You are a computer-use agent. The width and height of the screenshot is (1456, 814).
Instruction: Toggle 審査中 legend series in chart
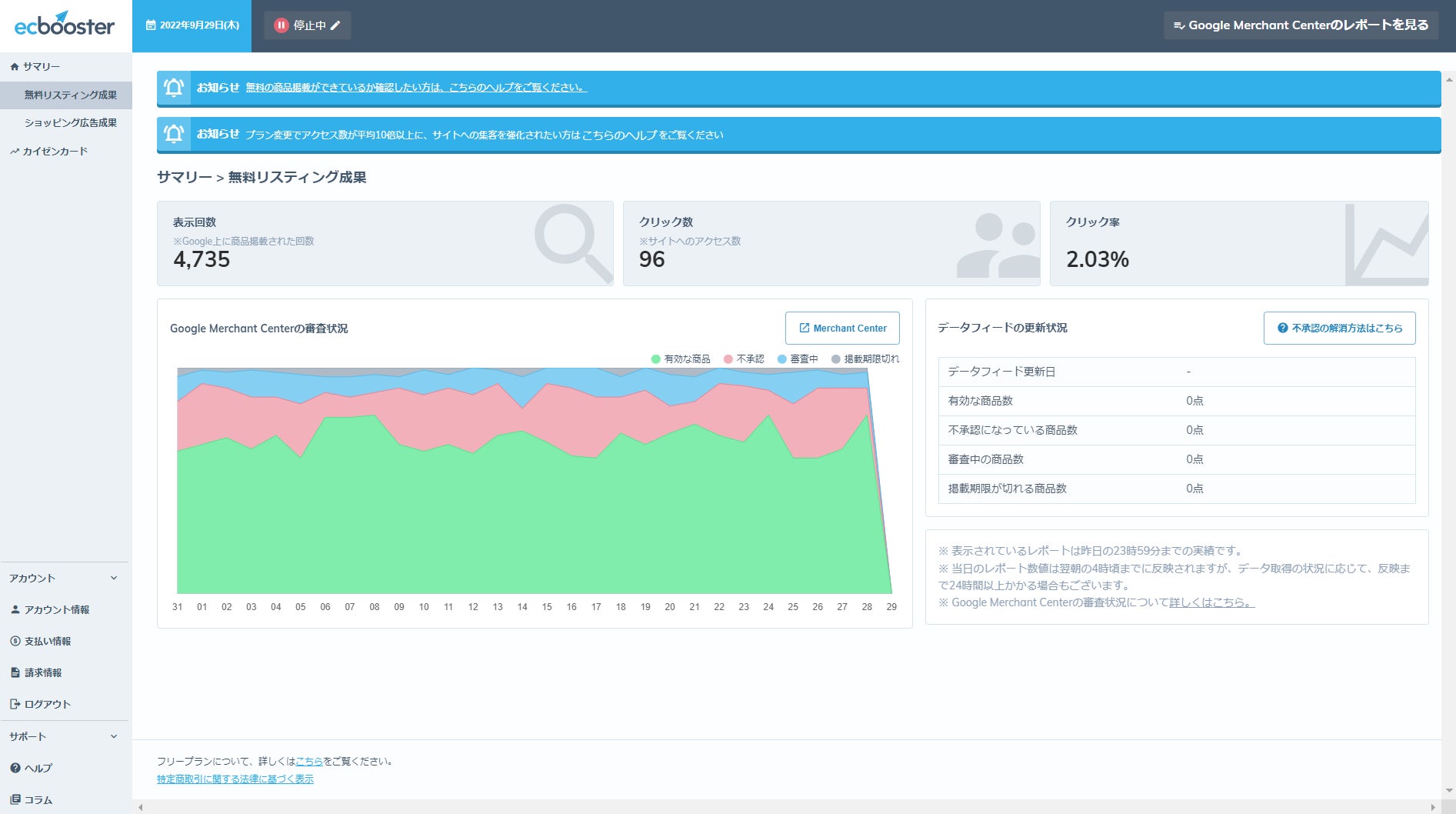pos(798,359)
